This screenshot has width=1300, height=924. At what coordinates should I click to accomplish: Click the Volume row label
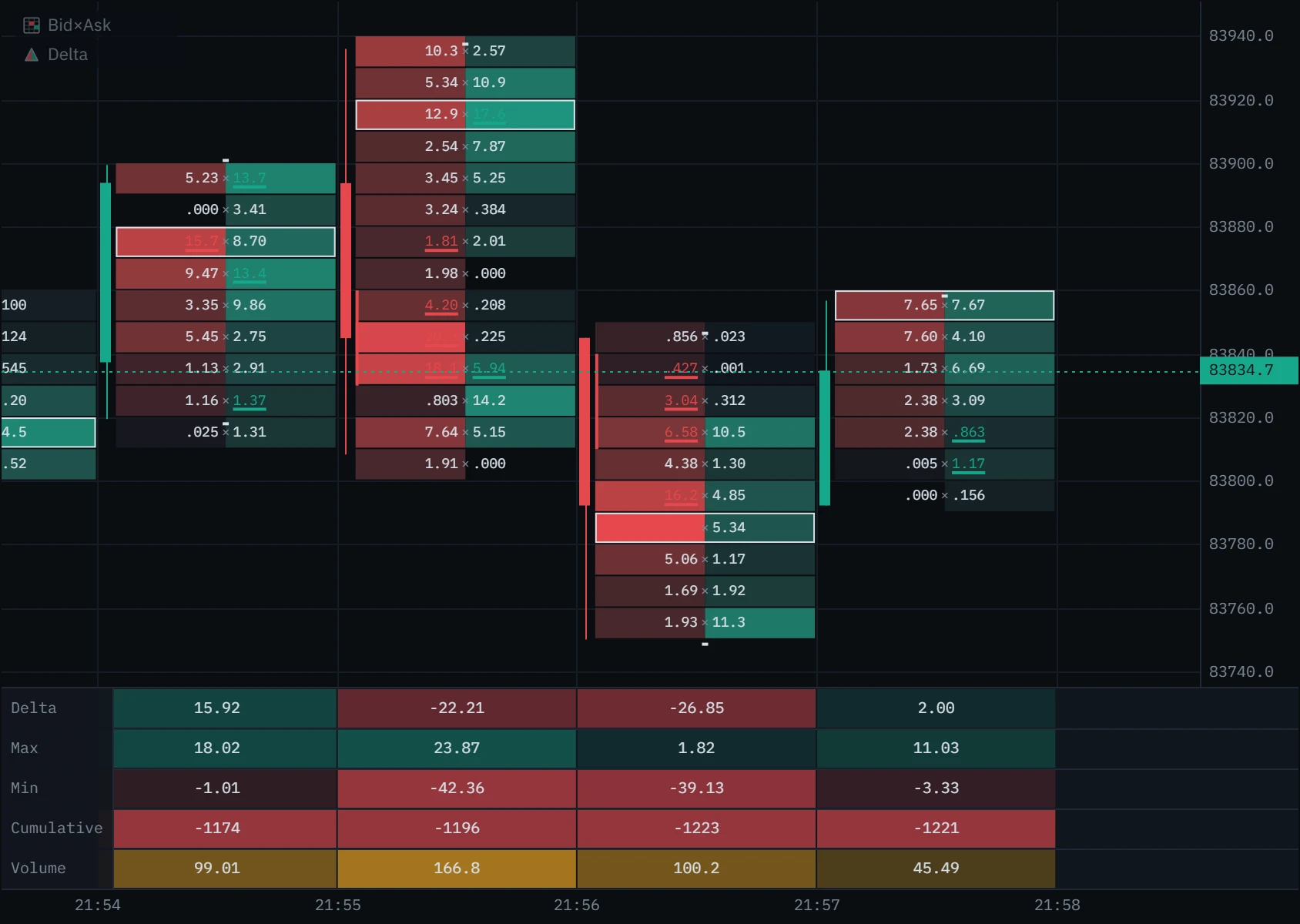coord(39,869)
